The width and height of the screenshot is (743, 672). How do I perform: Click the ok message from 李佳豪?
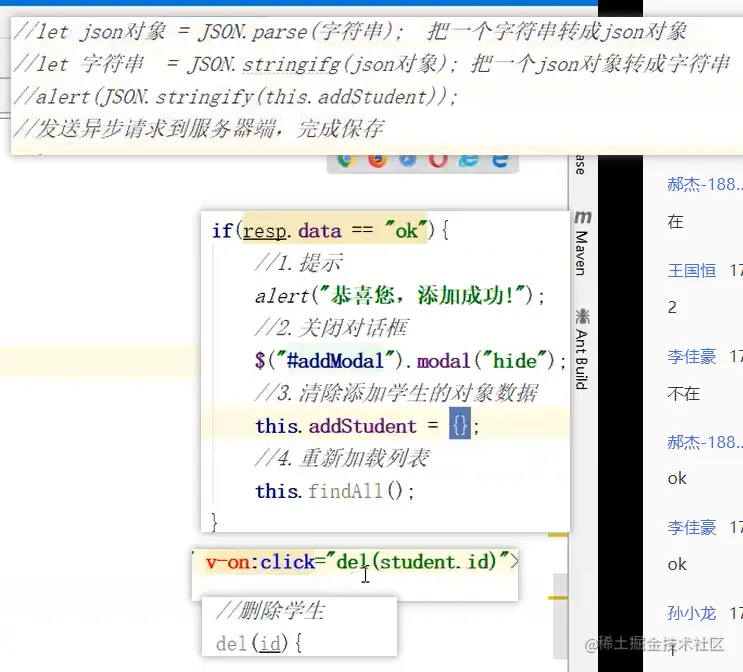coord(677,564)
